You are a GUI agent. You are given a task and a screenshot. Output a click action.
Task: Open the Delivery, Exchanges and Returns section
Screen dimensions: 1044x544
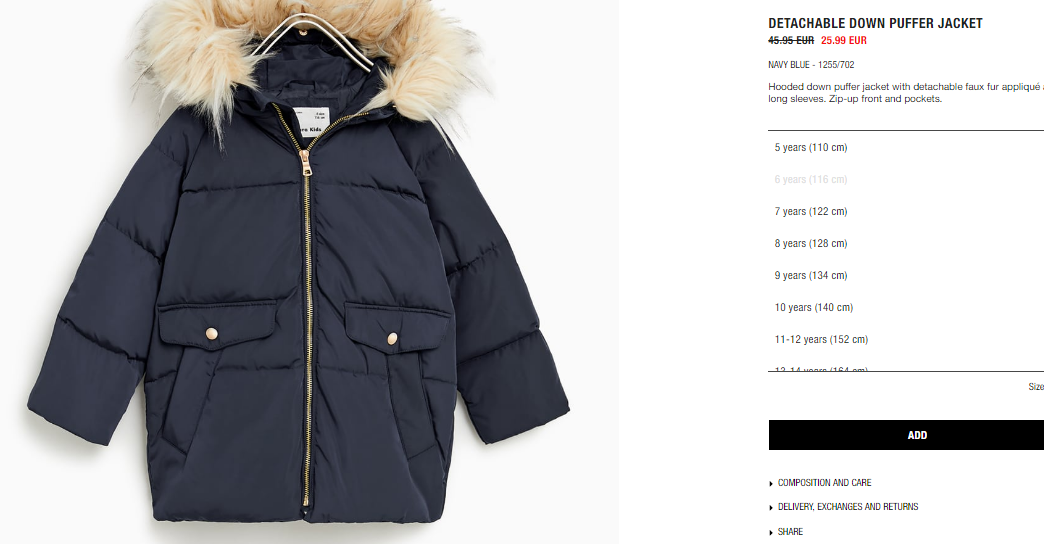(x=848, y=507)
